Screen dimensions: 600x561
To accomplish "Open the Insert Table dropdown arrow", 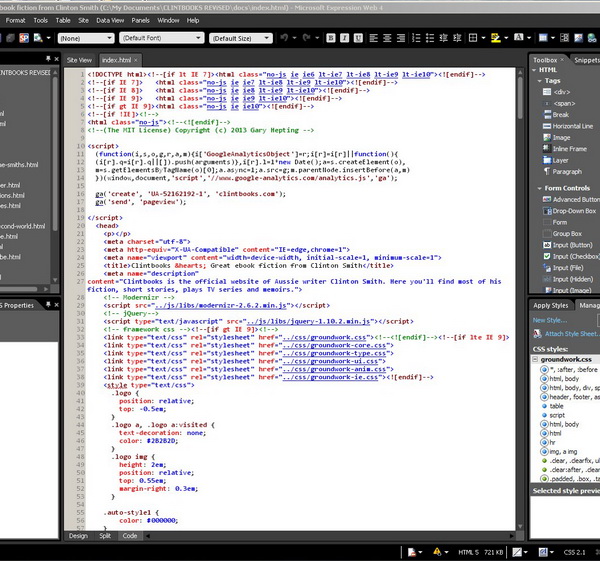I will tap(553, 38).
